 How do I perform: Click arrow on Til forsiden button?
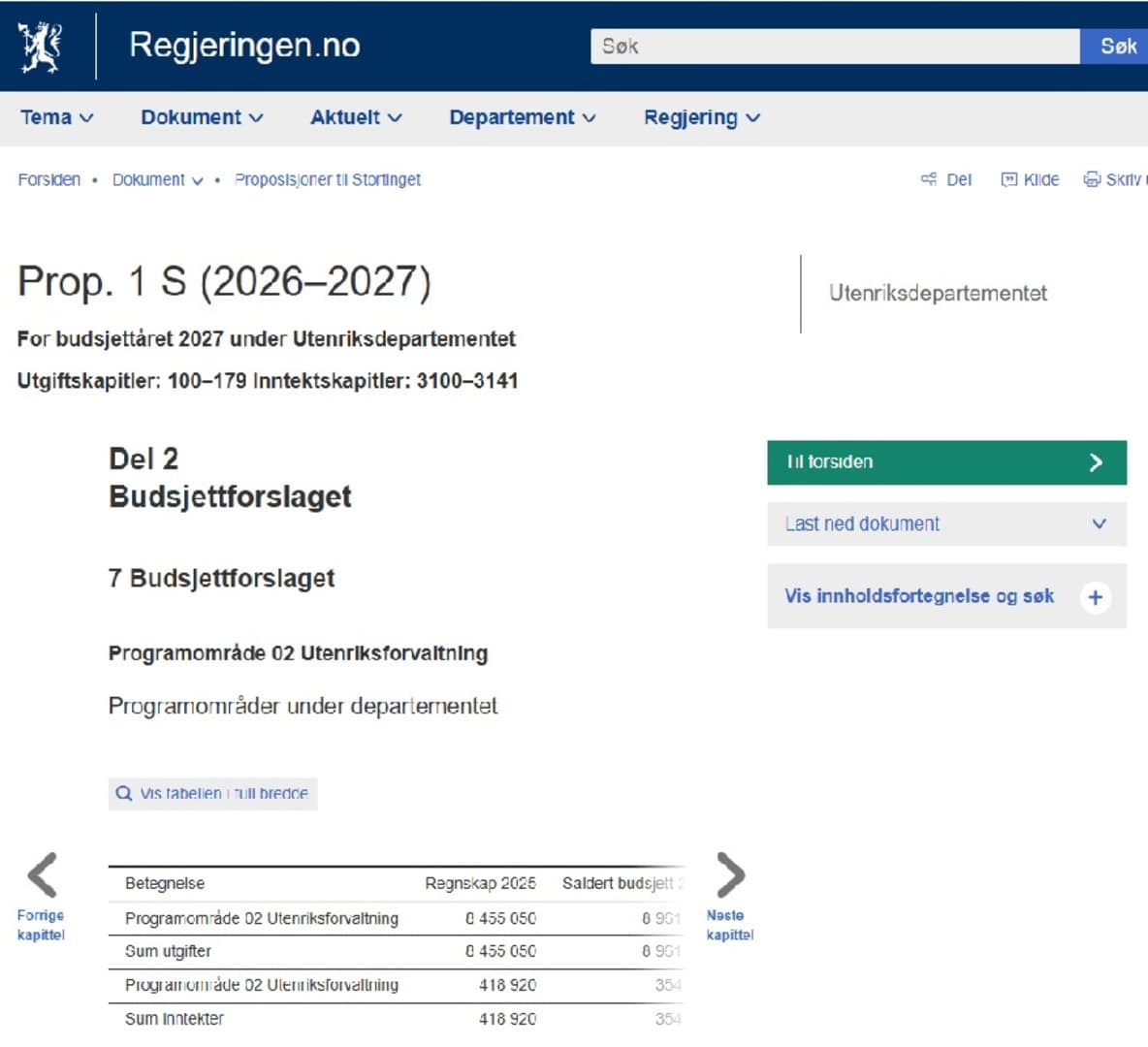pyautogui.click(x=1096, y=462)
